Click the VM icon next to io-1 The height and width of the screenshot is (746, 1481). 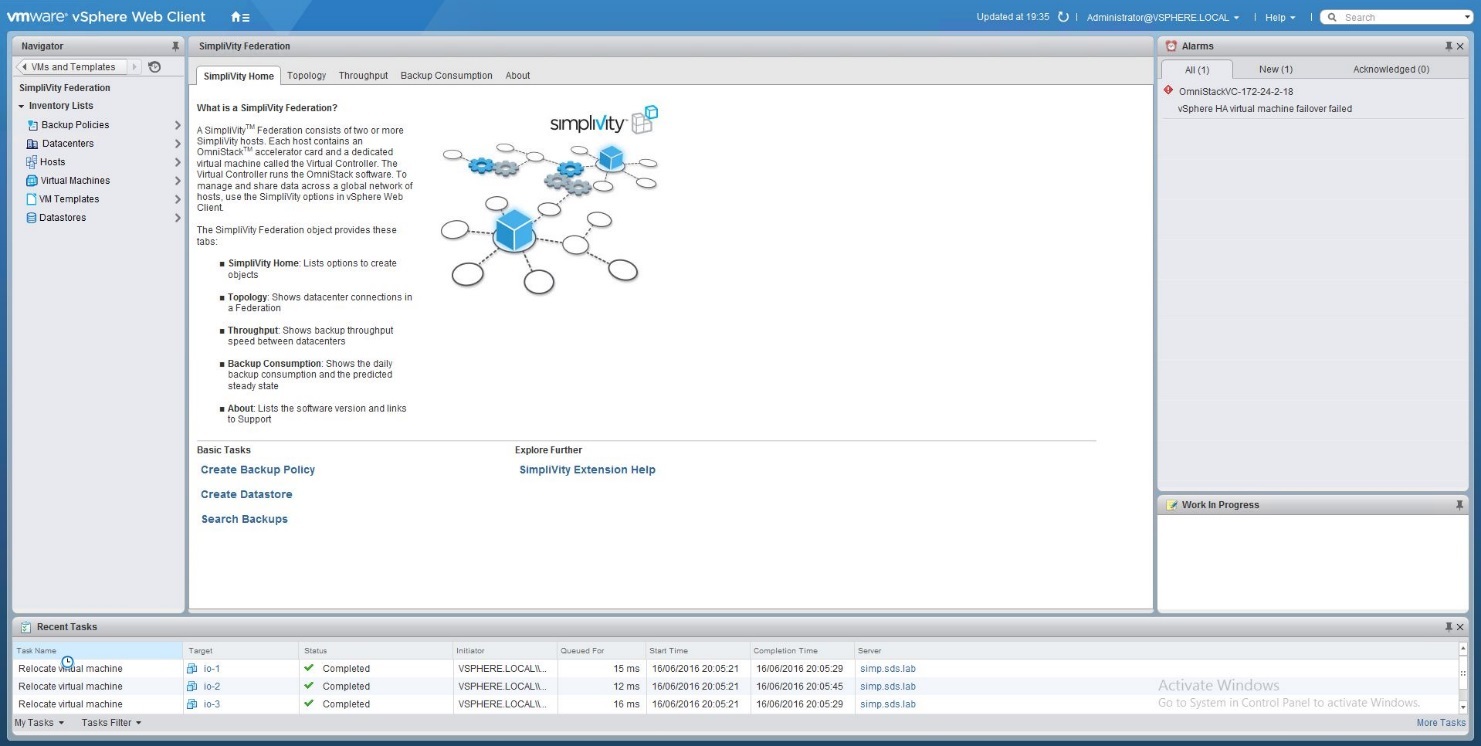point(192,669)
